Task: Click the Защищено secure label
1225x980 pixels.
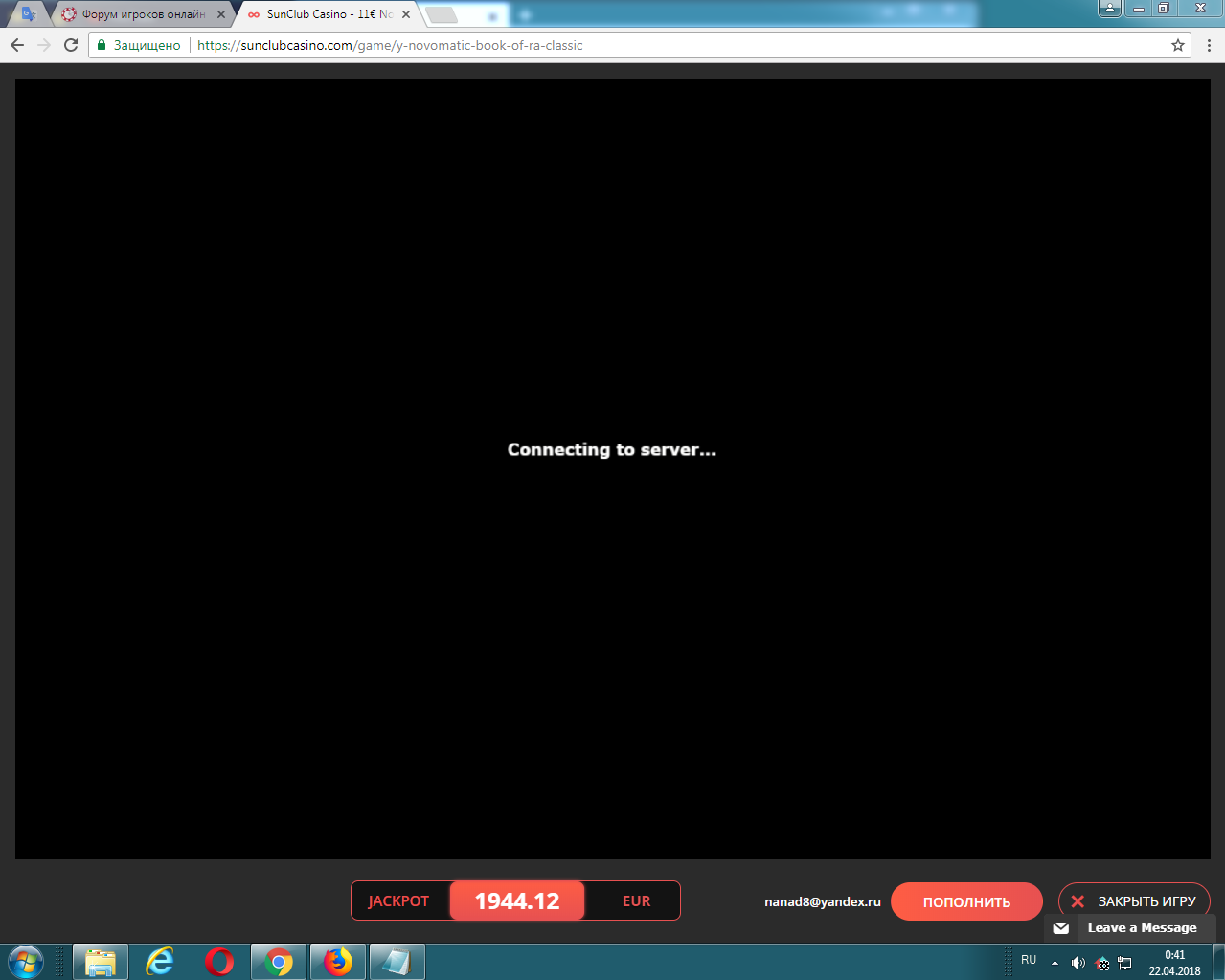Action: [147, 45]
